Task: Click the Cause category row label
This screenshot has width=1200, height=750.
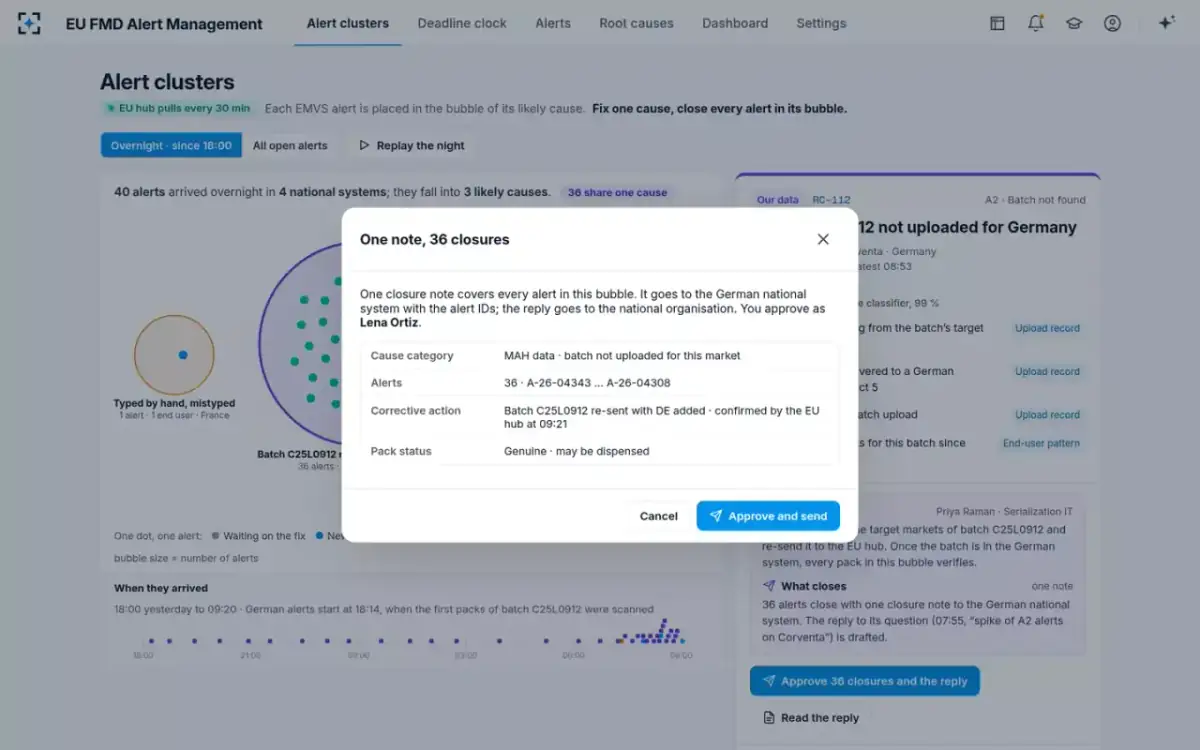Action: point(412,356)
